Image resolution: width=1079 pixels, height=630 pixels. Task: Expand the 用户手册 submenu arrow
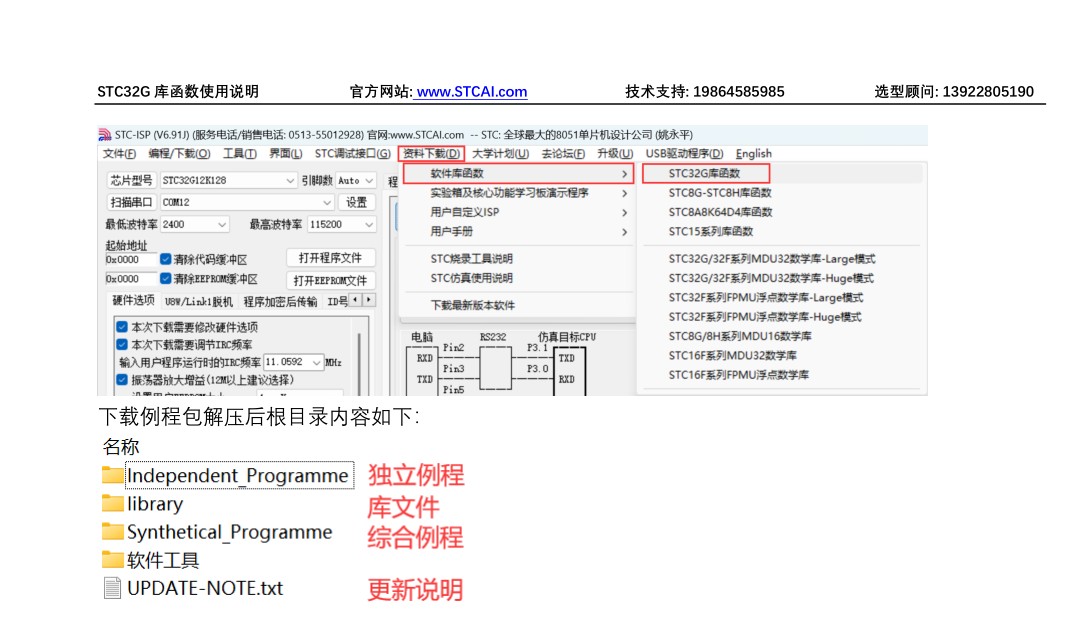(x=624, y=232)
